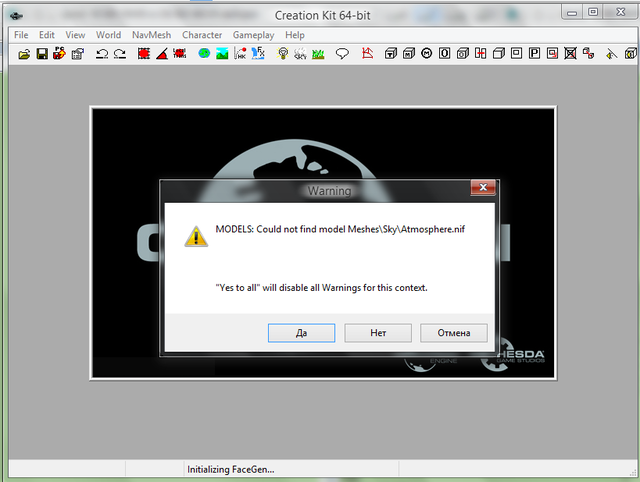This screenshot has height=482, width=640.
Task: Click the boxed letter P toolbar icon
Action: pos(535,53)
